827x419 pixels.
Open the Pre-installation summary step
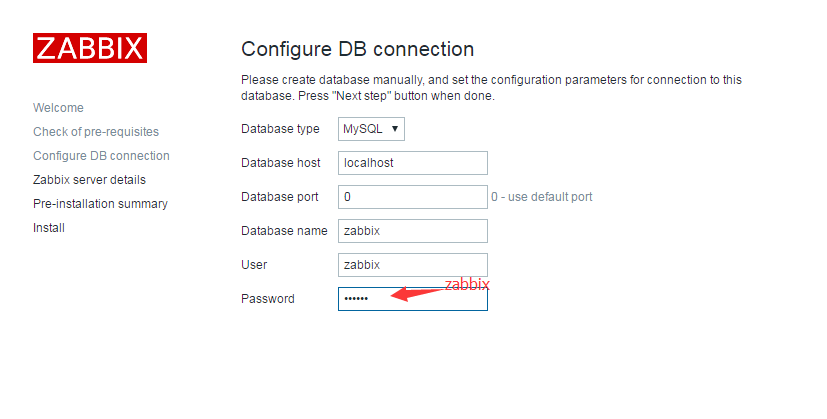point(100,204)
